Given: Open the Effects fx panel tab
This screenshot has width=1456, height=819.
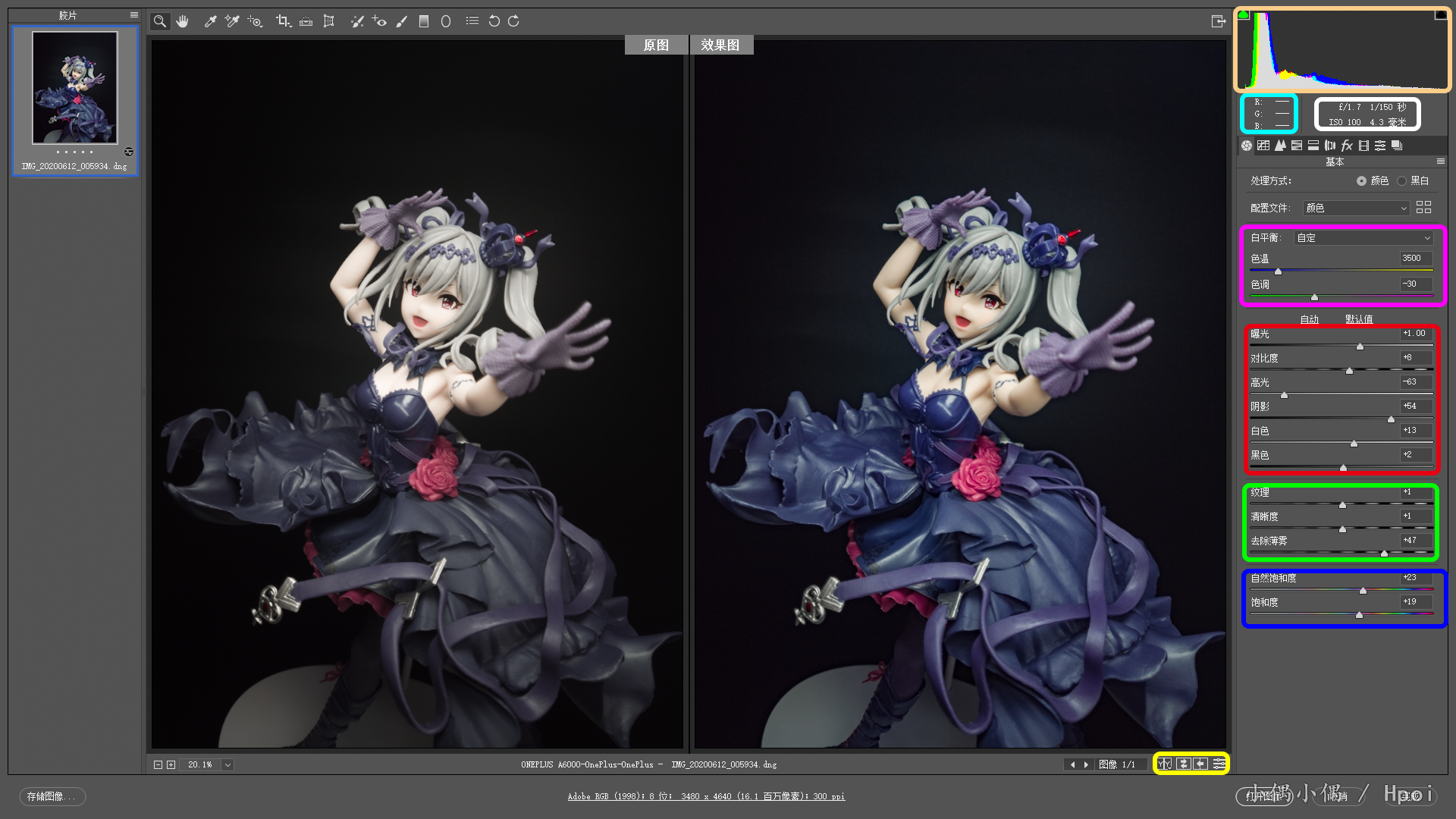Looking at the screenshot, I should point(1347,146).
